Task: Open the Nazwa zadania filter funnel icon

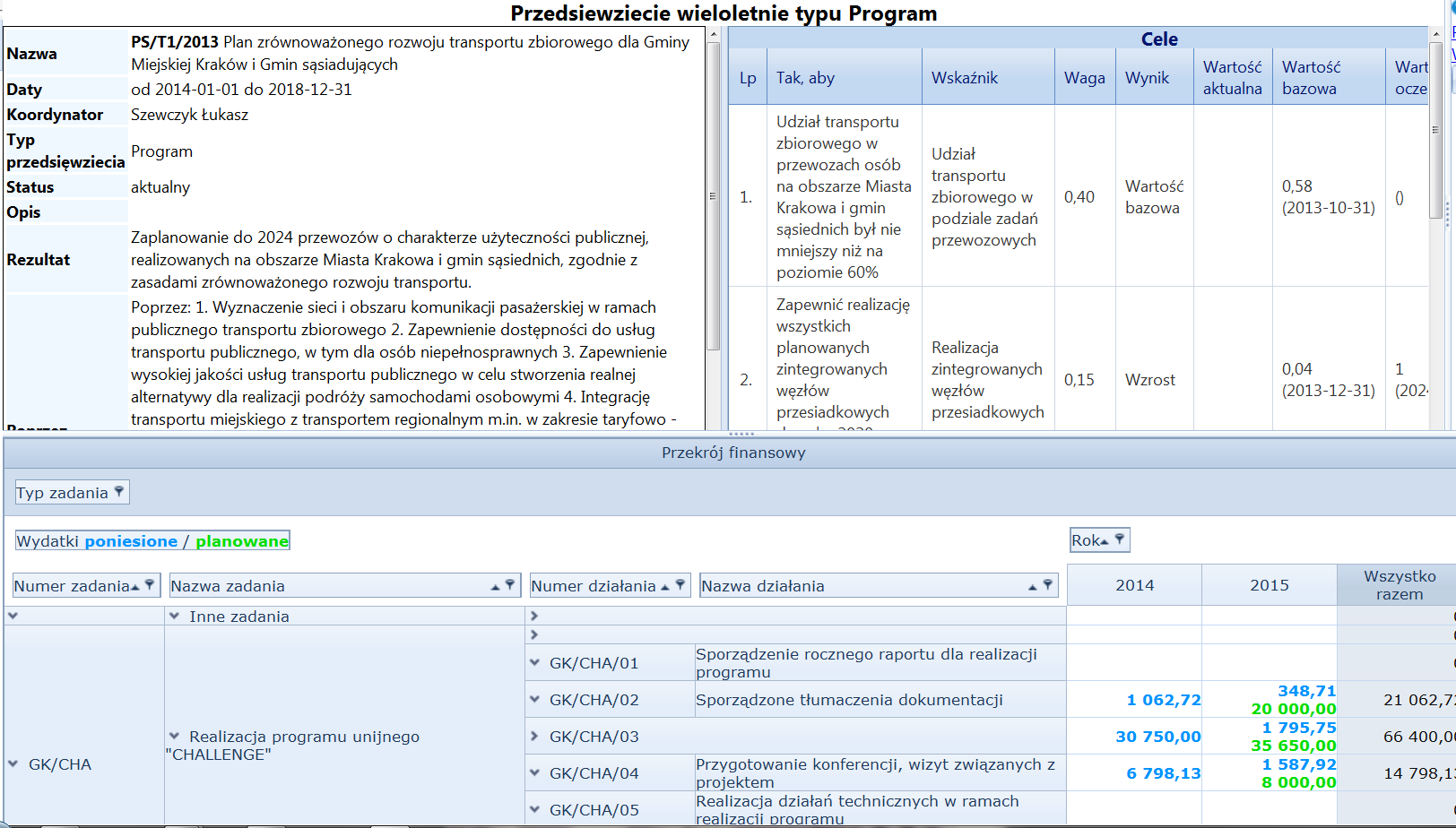Action: pyautogui.click(x=509, y=585)
